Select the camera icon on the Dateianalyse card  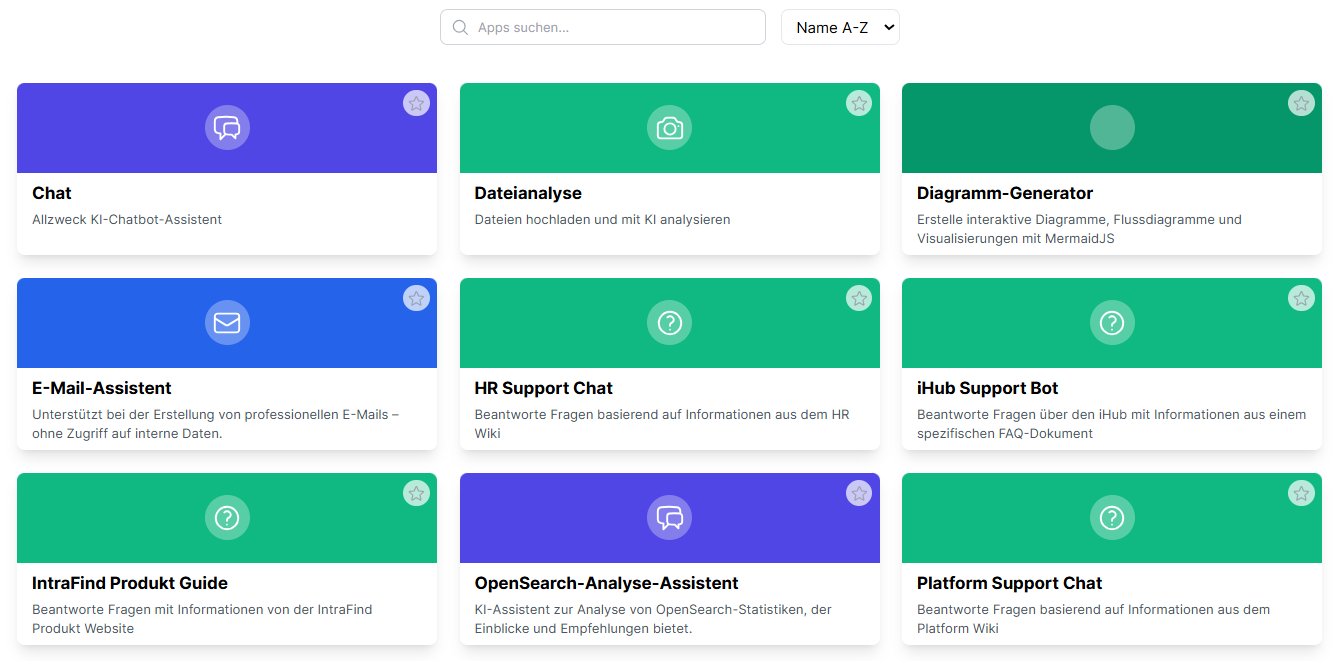[669, 127]
